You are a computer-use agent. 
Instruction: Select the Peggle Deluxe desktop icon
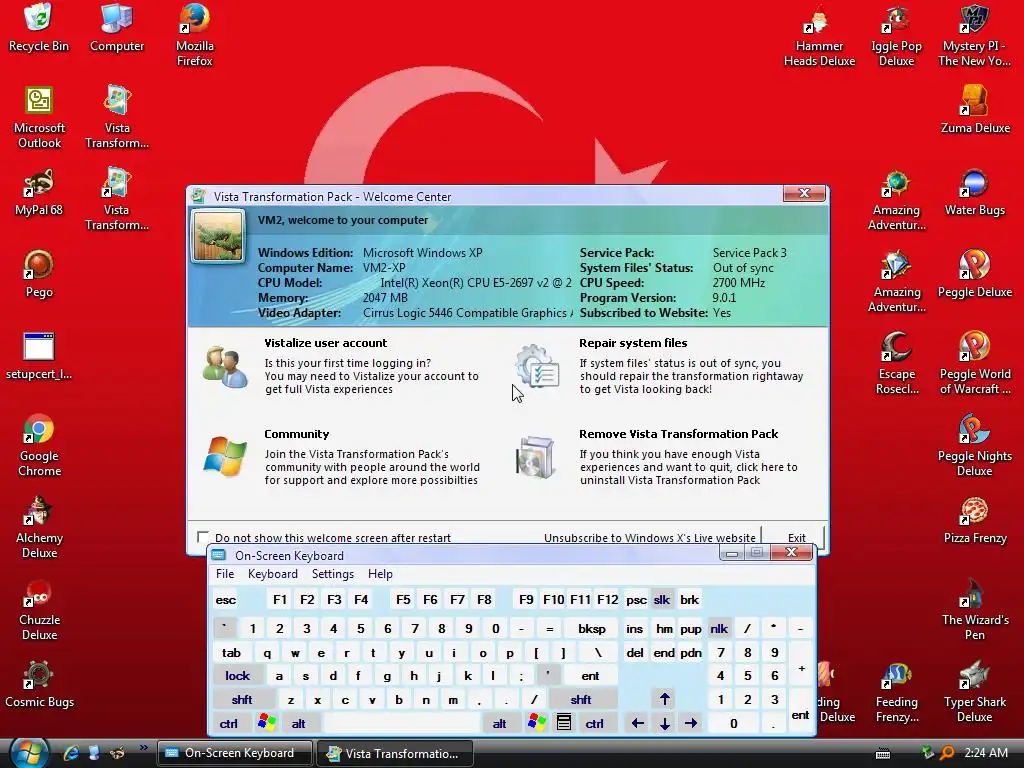(974, 274)
